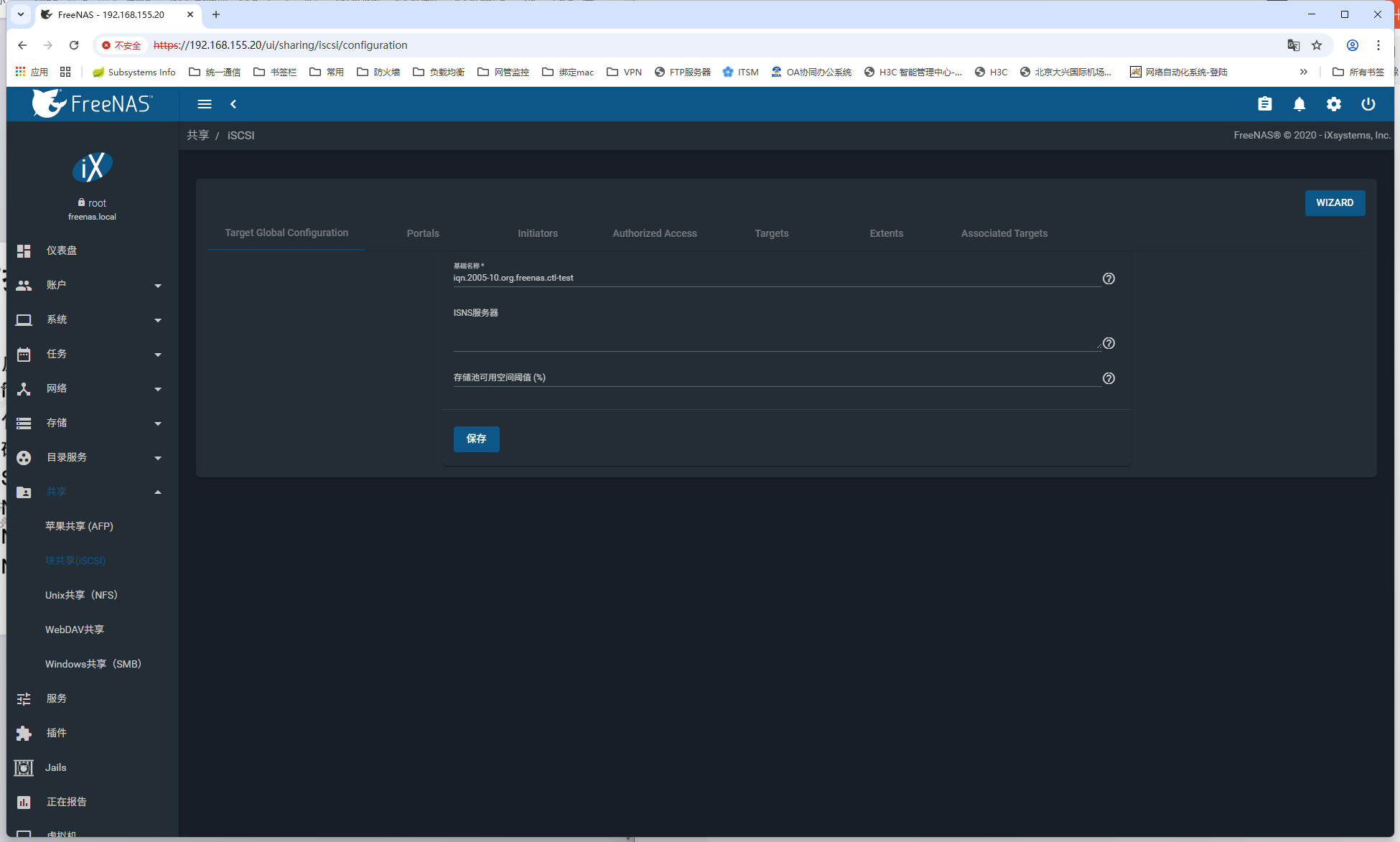The width and height of the screenshot is (1400, 842).
Task: Click help icon beside ISNS server field
Action: click(1109, 343)
